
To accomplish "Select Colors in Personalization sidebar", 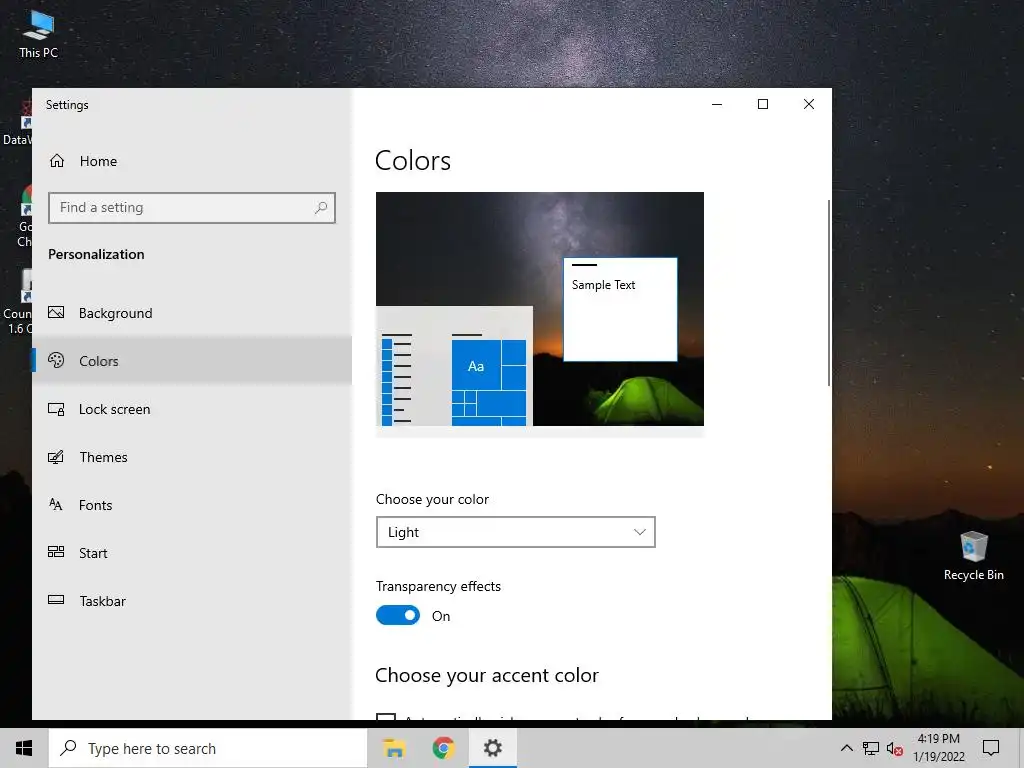I will tap(192, 360).
